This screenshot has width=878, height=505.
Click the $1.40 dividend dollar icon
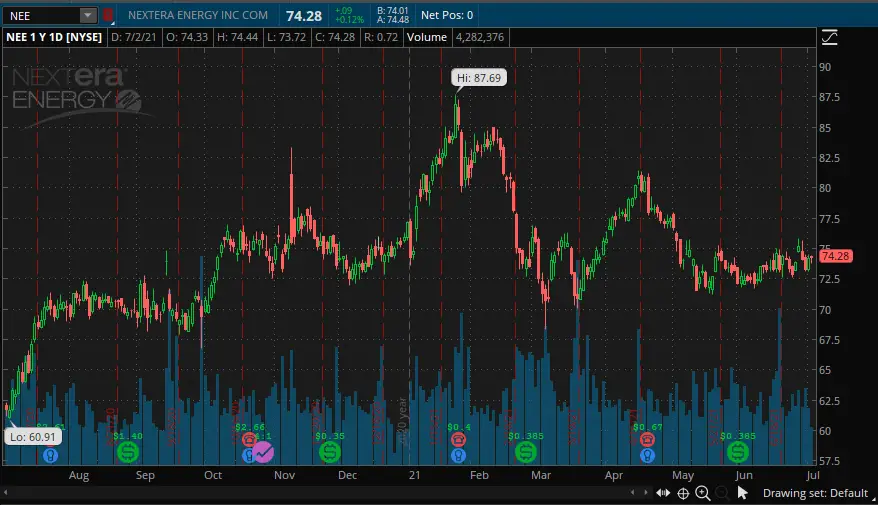pyautogui.click(x=128, y=452)
